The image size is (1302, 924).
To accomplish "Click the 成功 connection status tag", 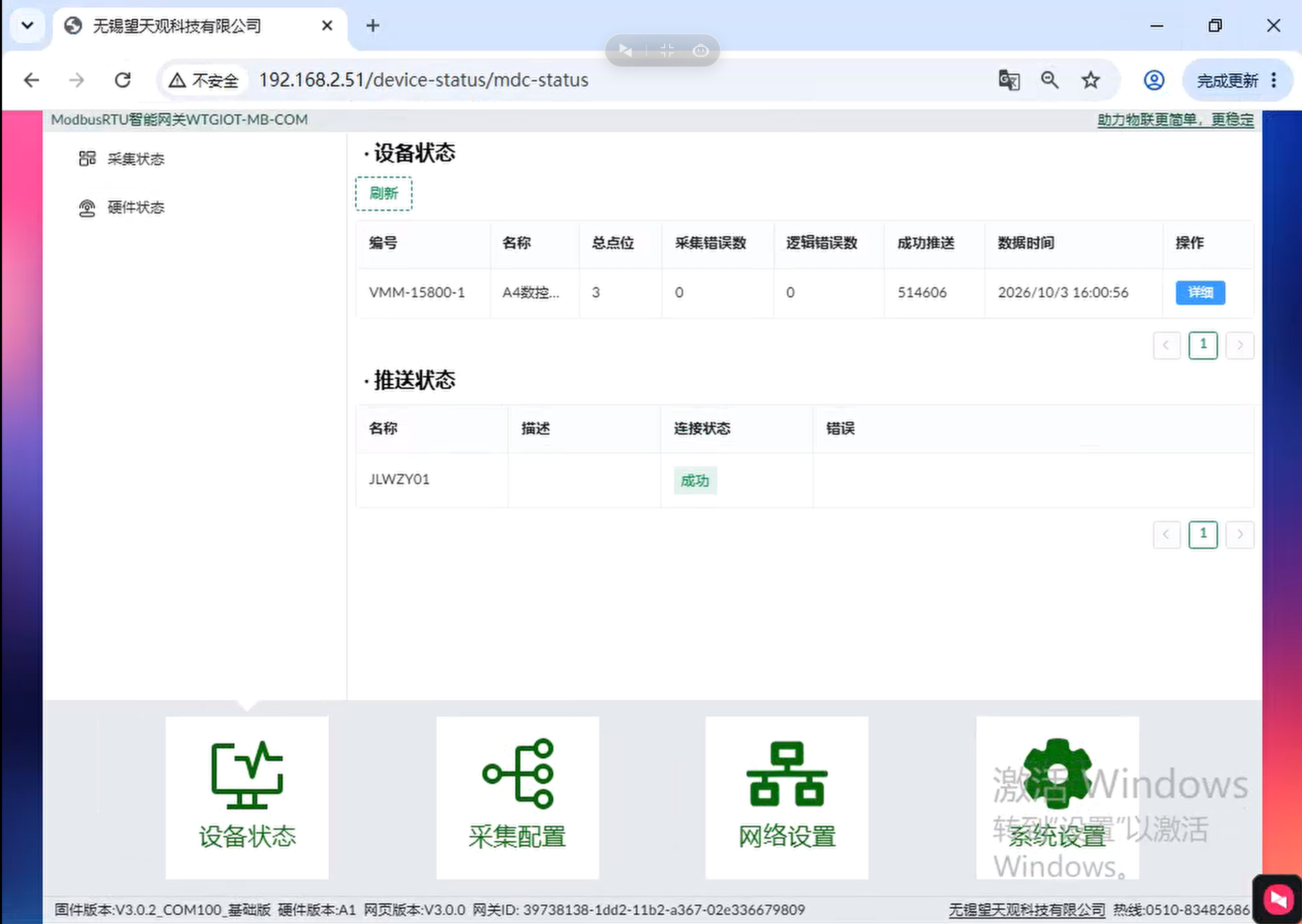I will pos(695,481).
